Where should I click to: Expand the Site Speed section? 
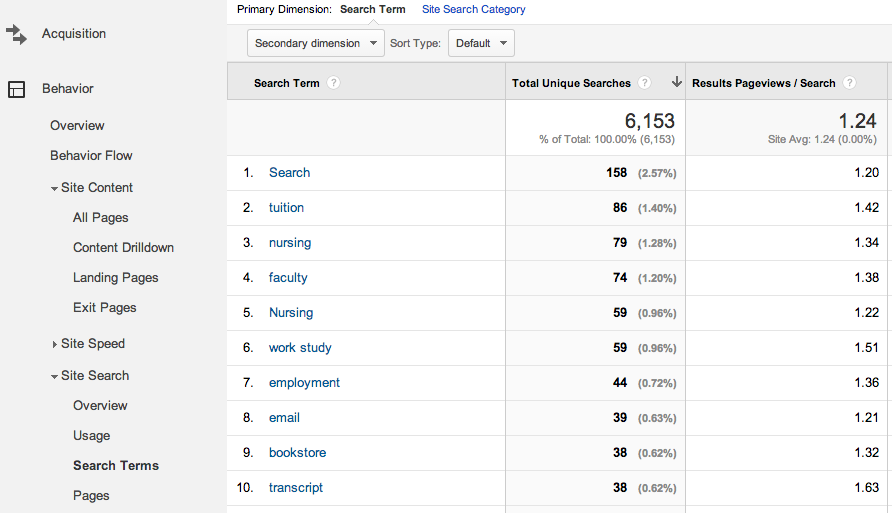click(55, 344)
